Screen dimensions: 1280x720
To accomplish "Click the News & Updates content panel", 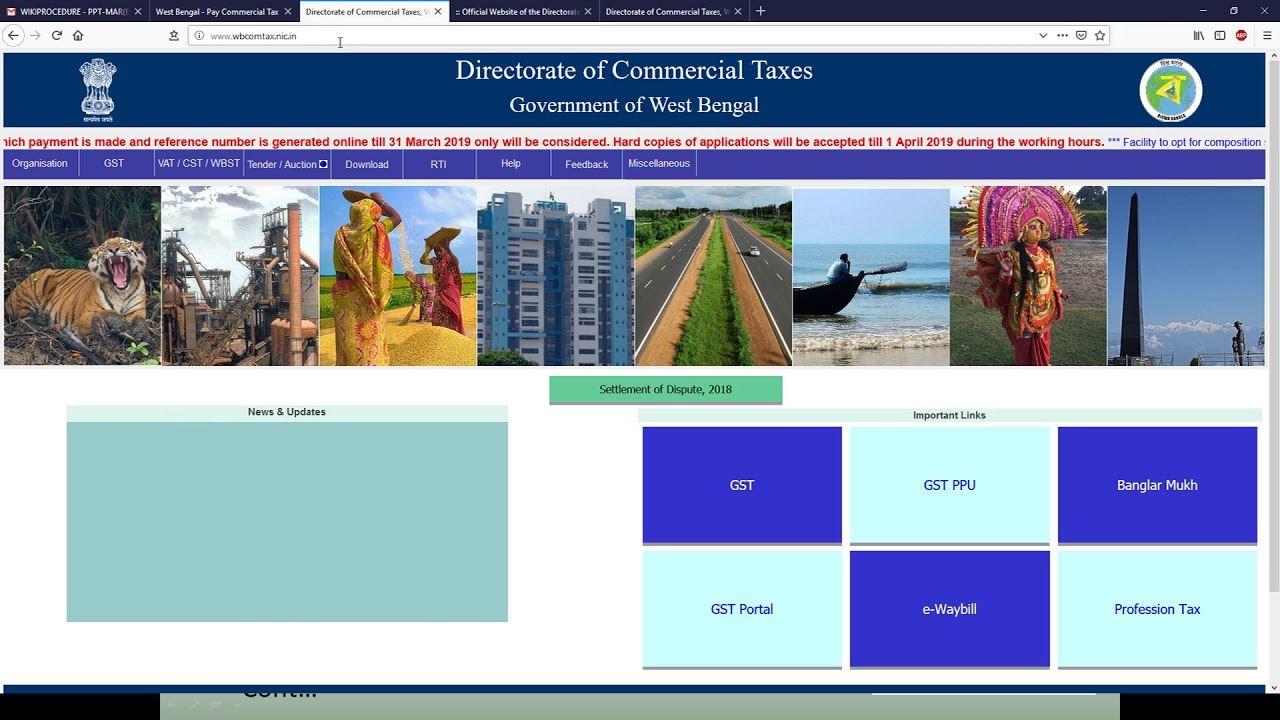I will click(287, 522).
